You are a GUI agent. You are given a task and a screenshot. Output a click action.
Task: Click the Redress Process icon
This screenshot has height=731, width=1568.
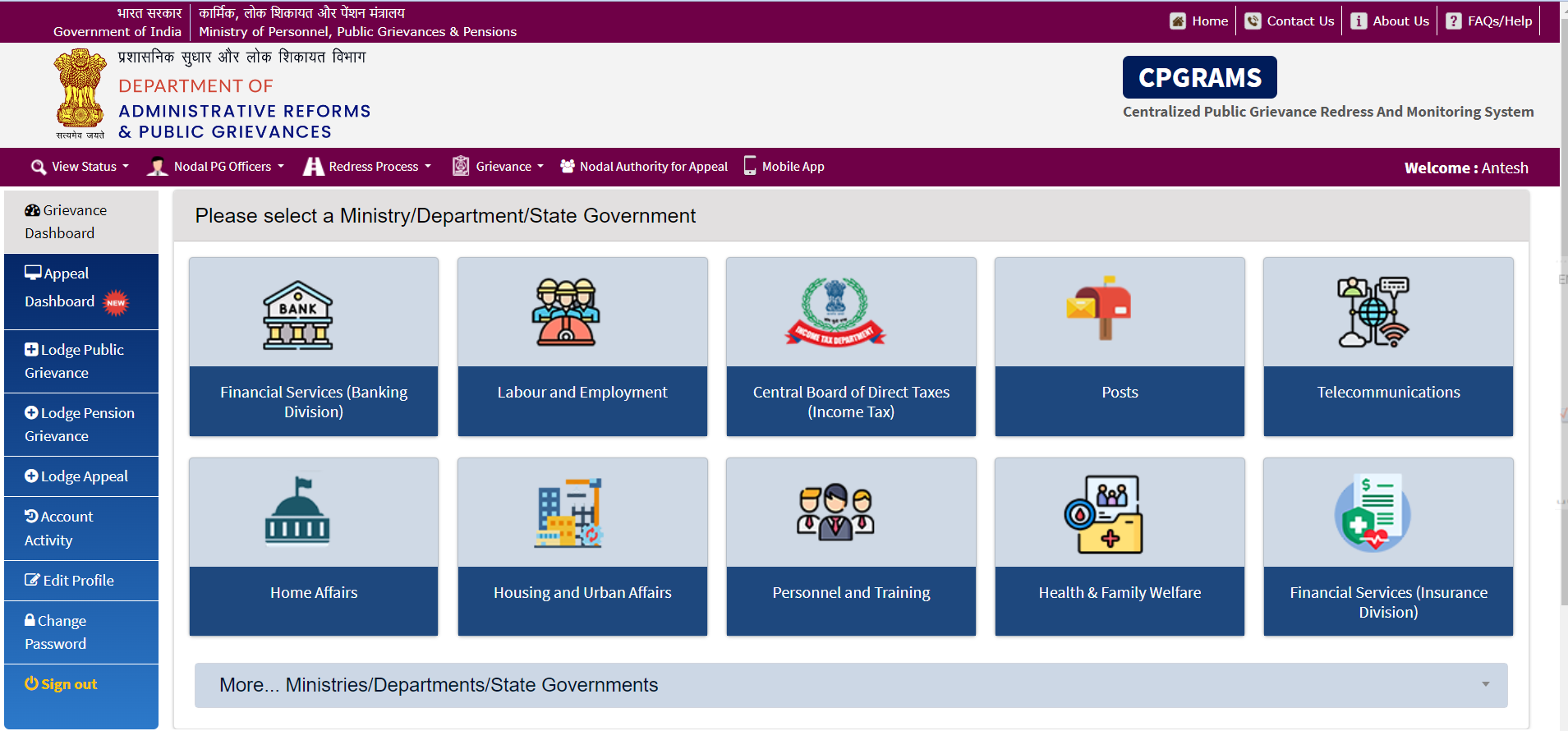tap(313, 166)
